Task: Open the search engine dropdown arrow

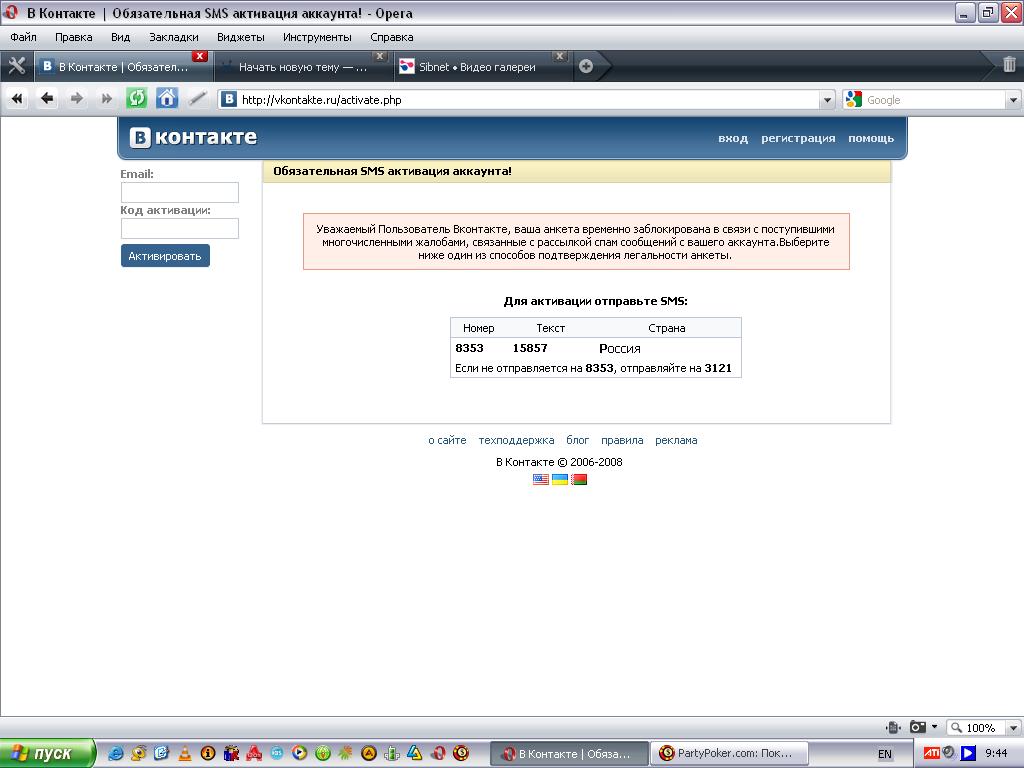Action: point(1013,100)
